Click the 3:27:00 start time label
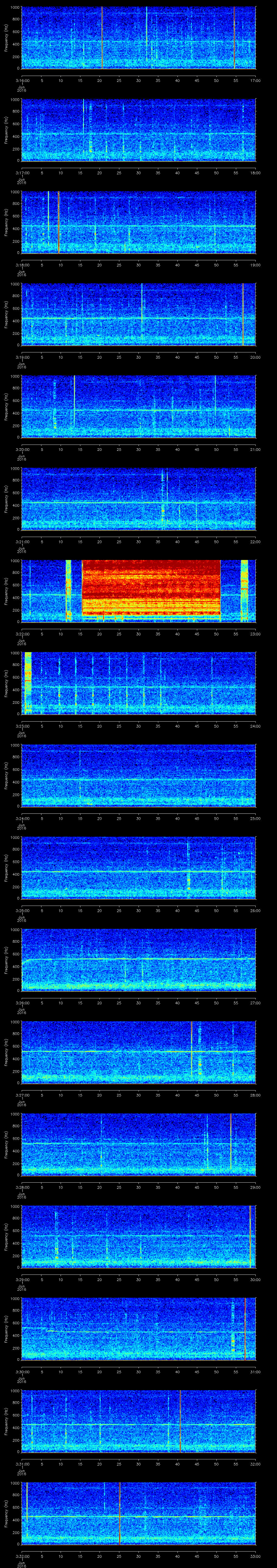This screenshot has height=1568, width=277. click(22, 1095)
